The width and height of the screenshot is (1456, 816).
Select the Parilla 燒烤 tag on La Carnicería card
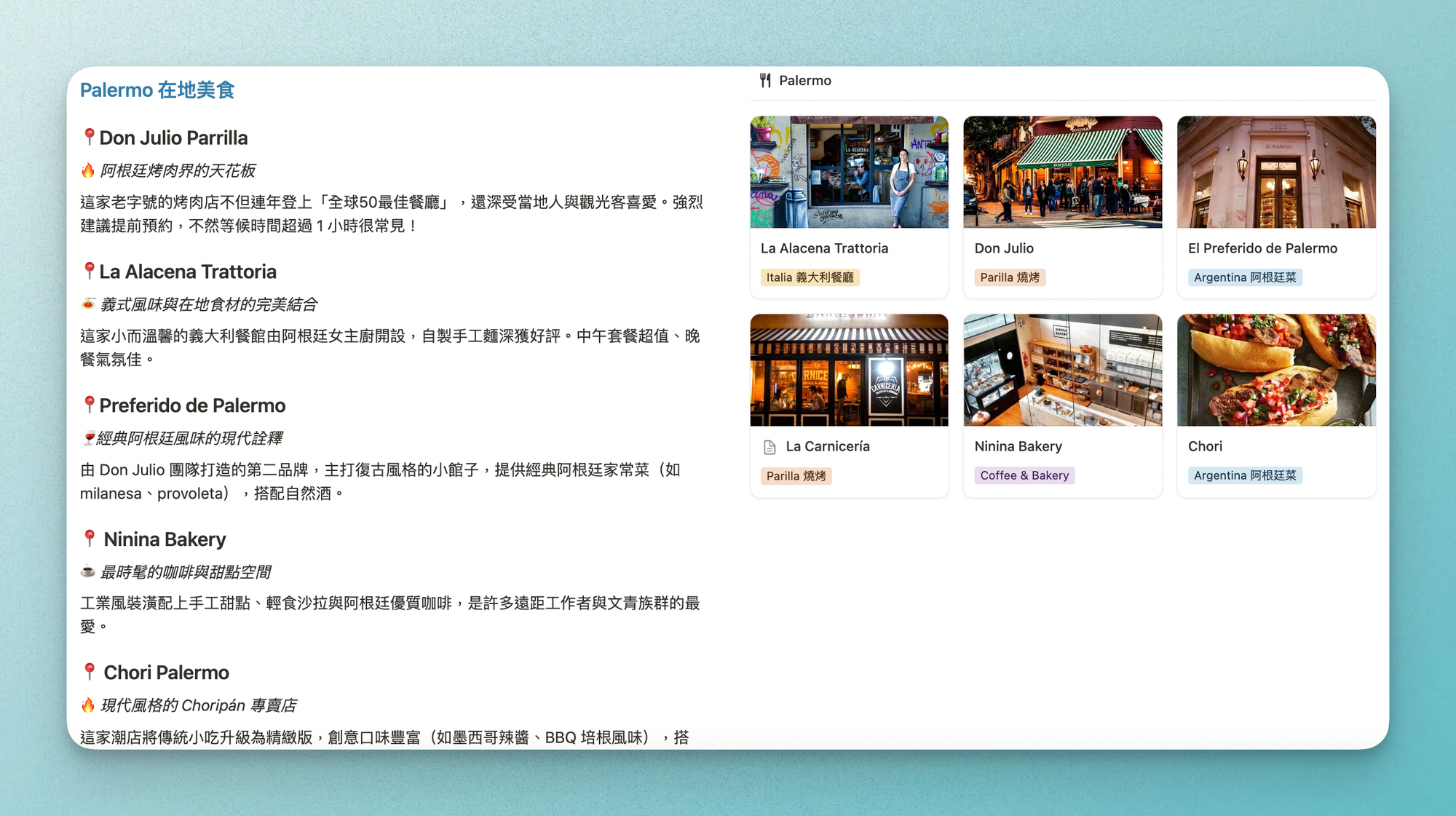tap(796, 476)
